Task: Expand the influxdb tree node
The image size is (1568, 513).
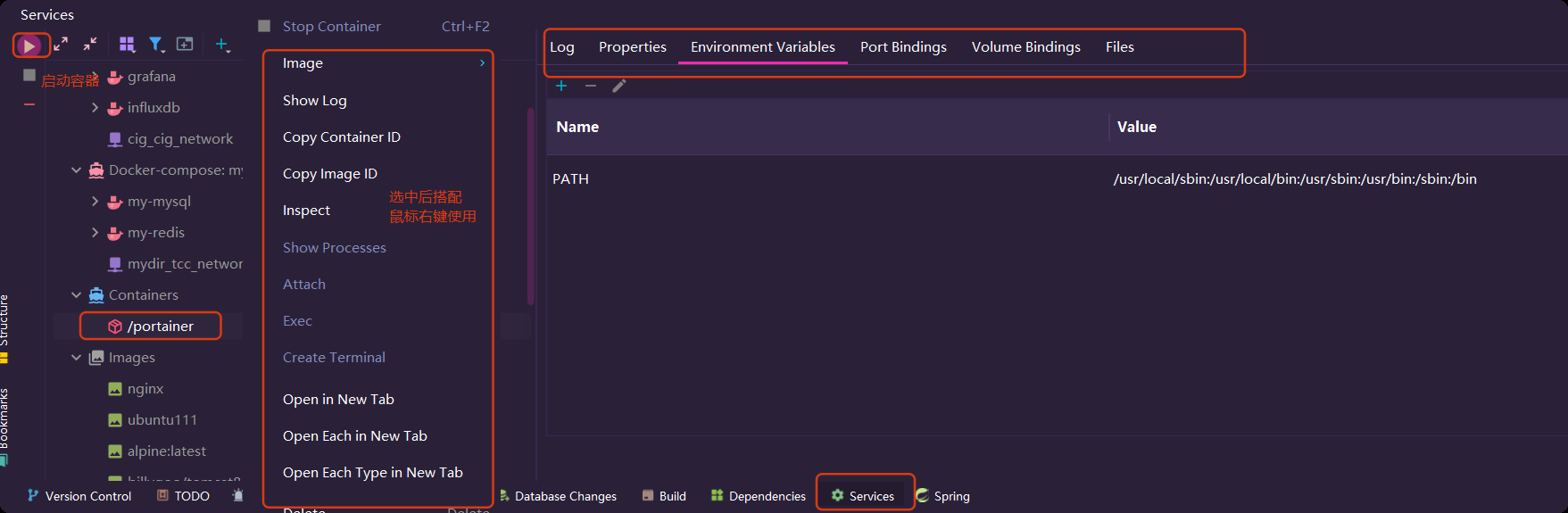Action: [95, 108]
